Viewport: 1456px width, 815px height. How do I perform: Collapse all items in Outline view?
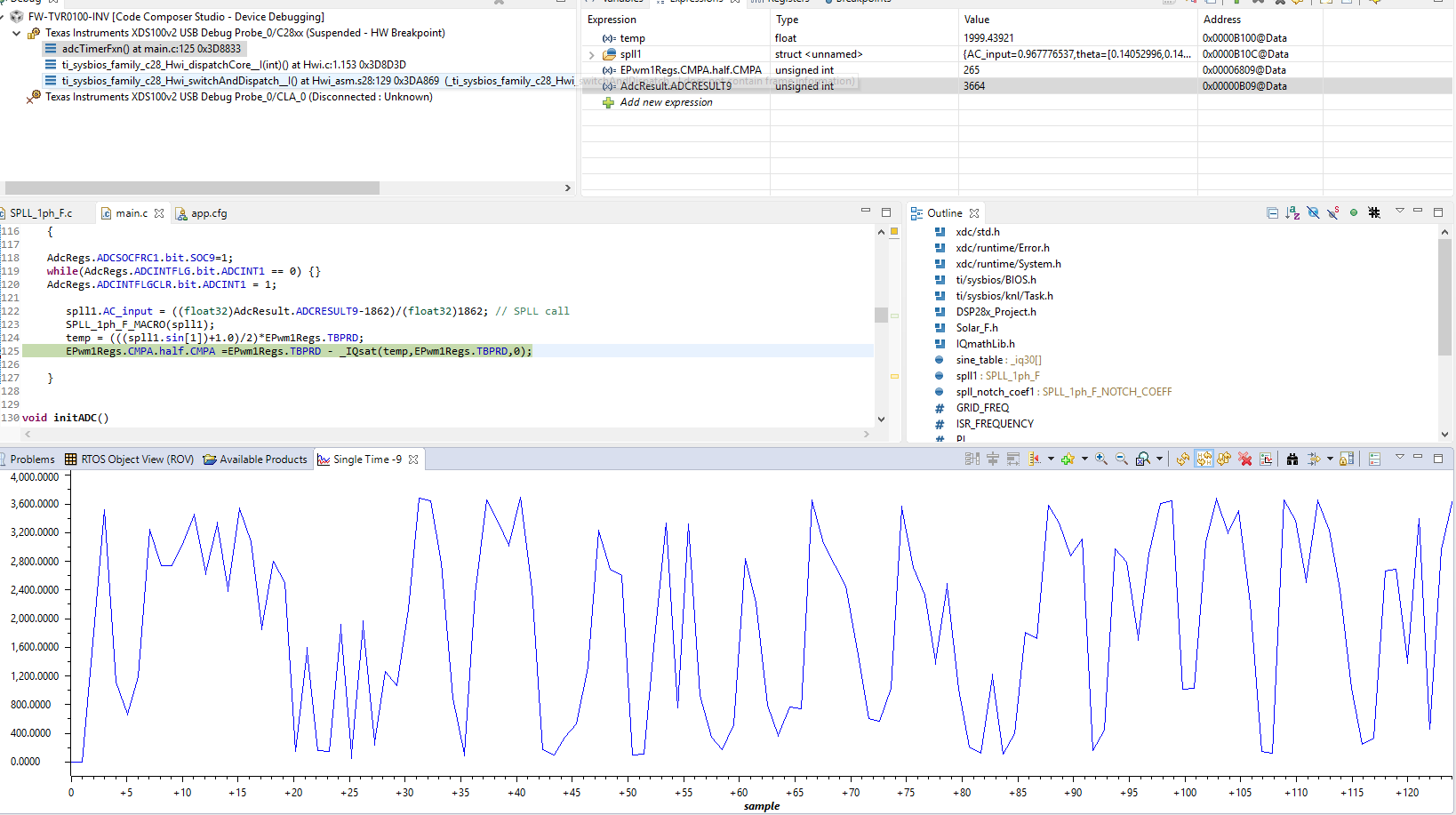(x=1272, y=213)
